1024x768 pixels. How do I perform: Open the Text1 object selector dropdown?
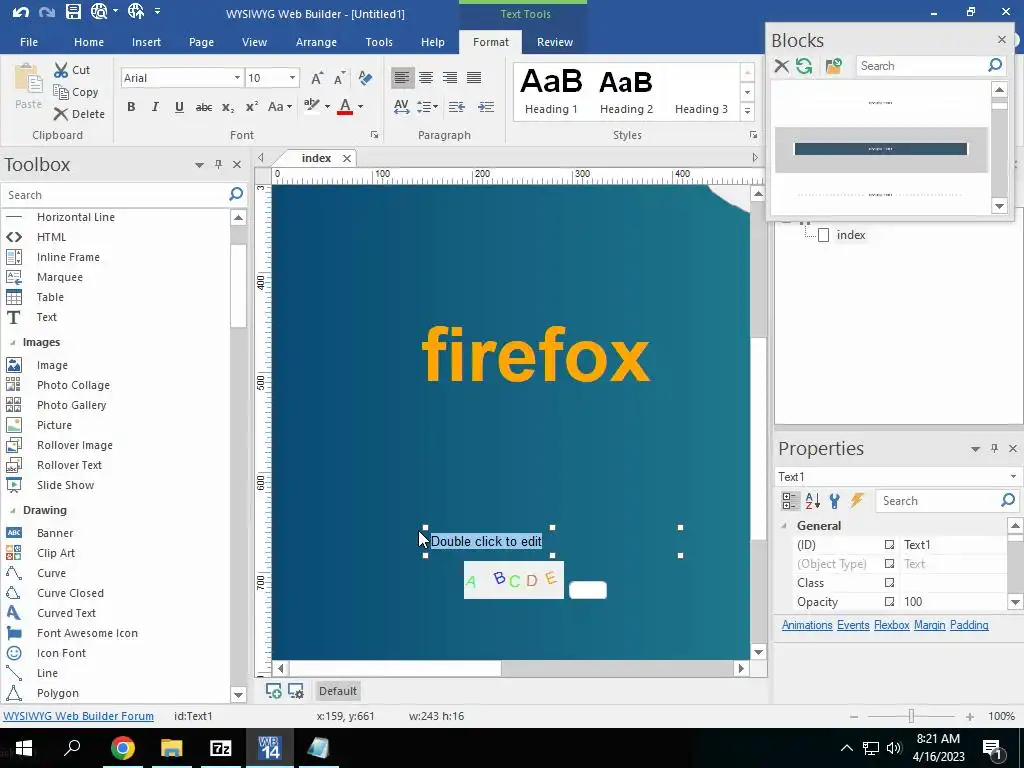(1013, 477)
